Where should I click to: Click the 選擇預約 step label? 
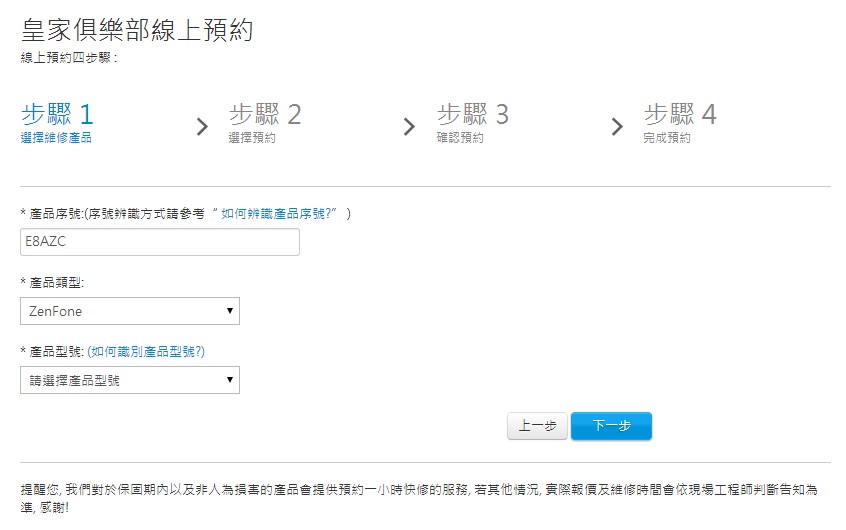point(252,138)
